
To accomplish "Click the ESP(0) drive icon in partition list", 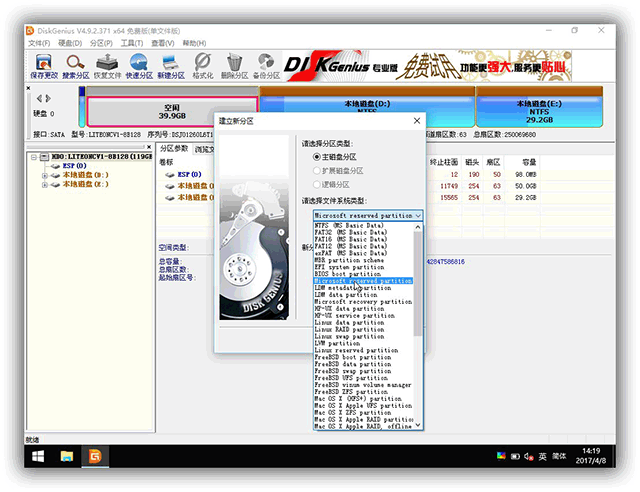I will coord(170,175).
